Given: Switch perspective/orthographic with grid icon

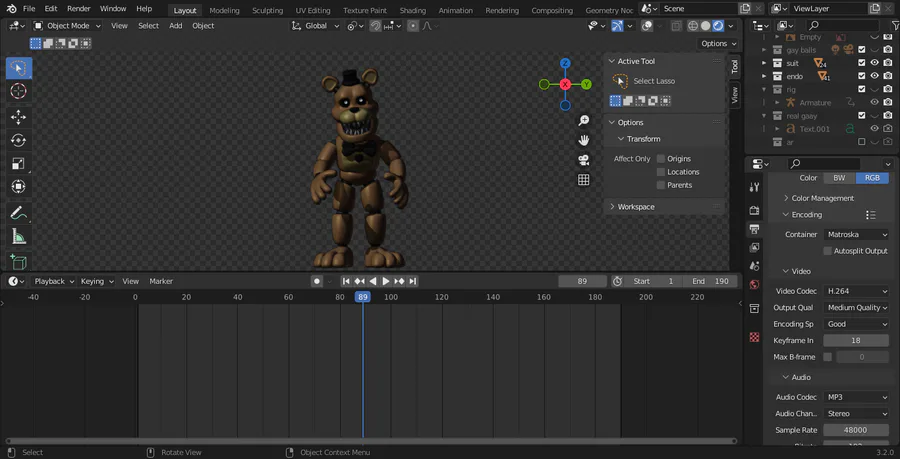Looking at the screenshot, I should click(x=583, y=180).
